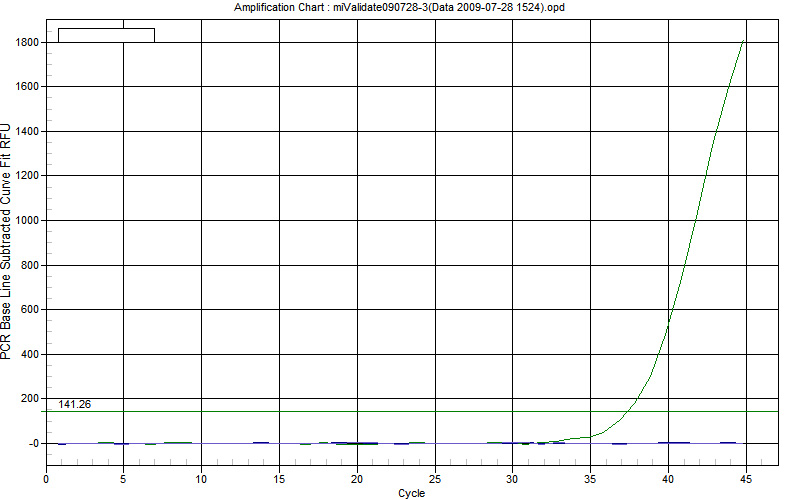Viewport: 800px width, 500px height.
Task: Click the X-axis cycle tick 15
Action: click(x=279, y=479)
